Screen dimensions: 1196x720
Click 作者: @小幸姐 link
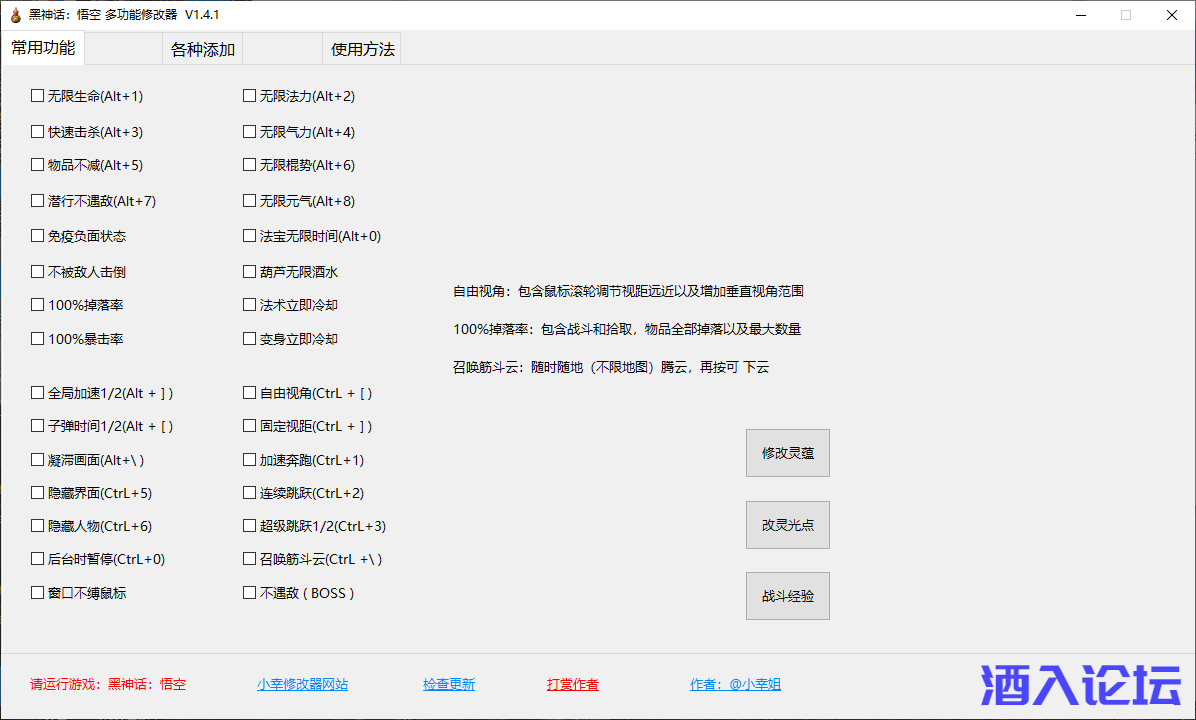tap(735, 684)
